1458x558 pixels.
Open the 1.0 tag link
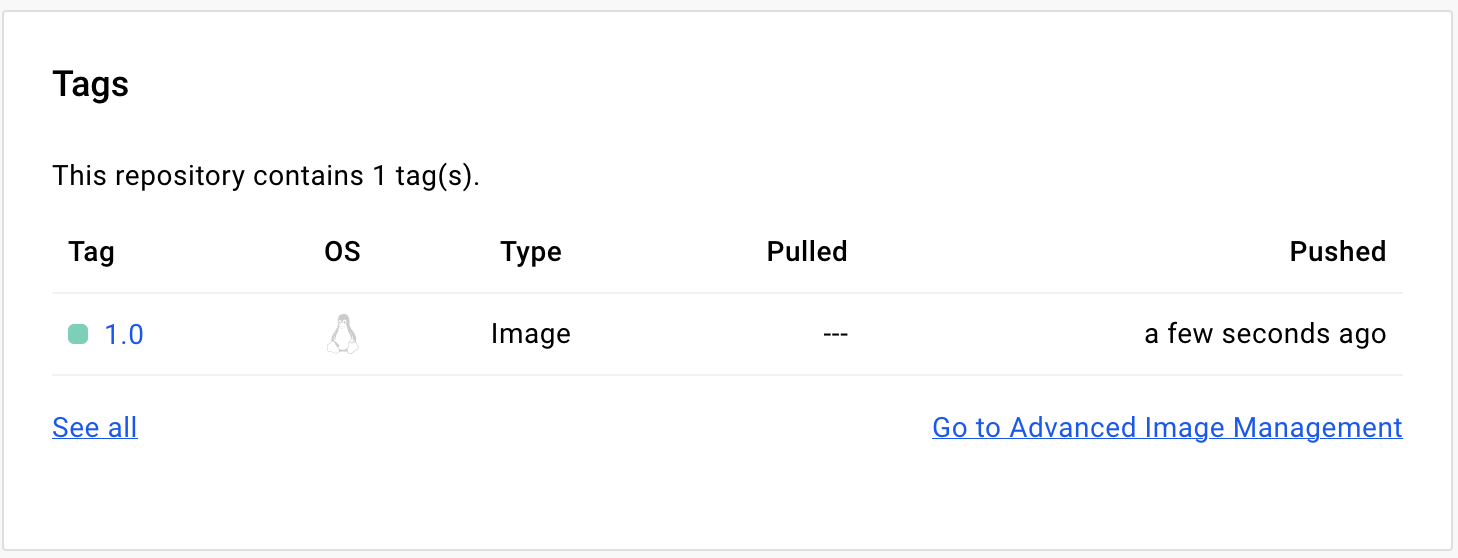(x=124, y=334)
